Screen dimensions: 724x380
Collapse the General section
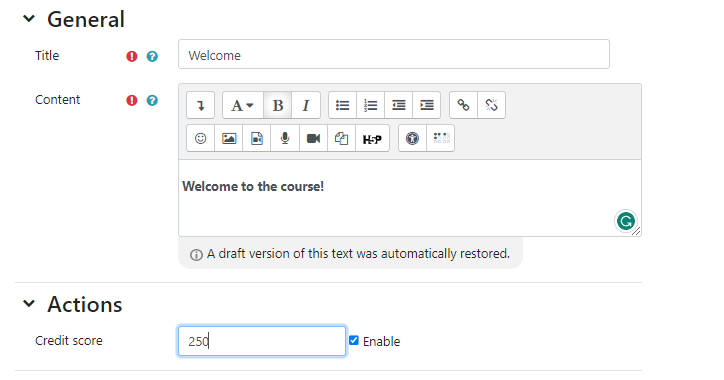[x=29, y=19]
